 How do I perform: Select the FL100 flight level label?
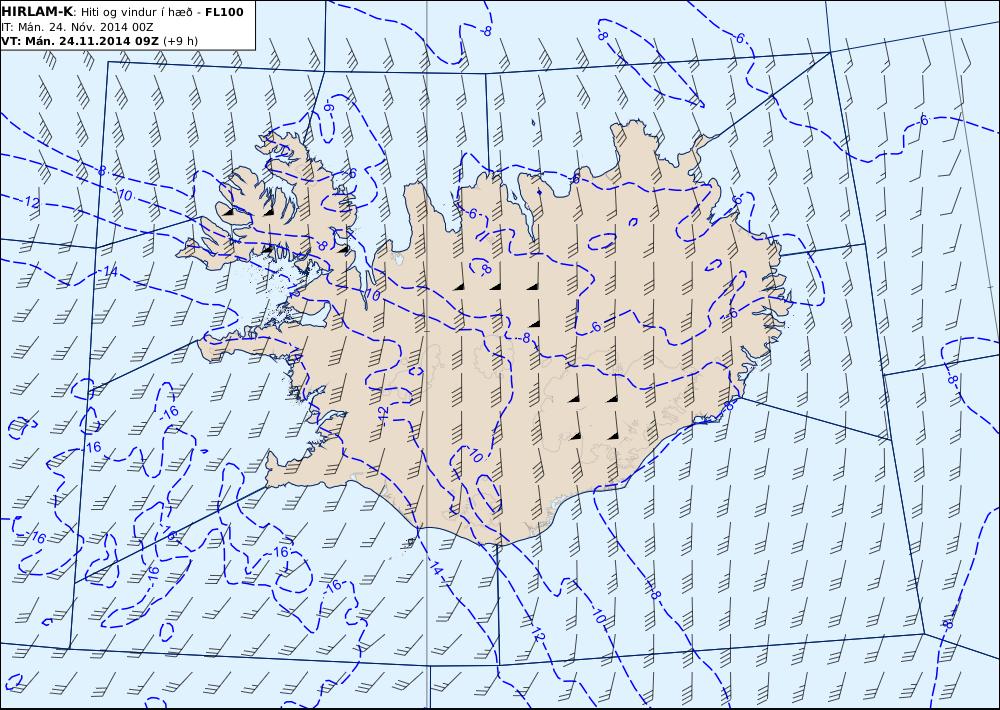tap(224, 12)
